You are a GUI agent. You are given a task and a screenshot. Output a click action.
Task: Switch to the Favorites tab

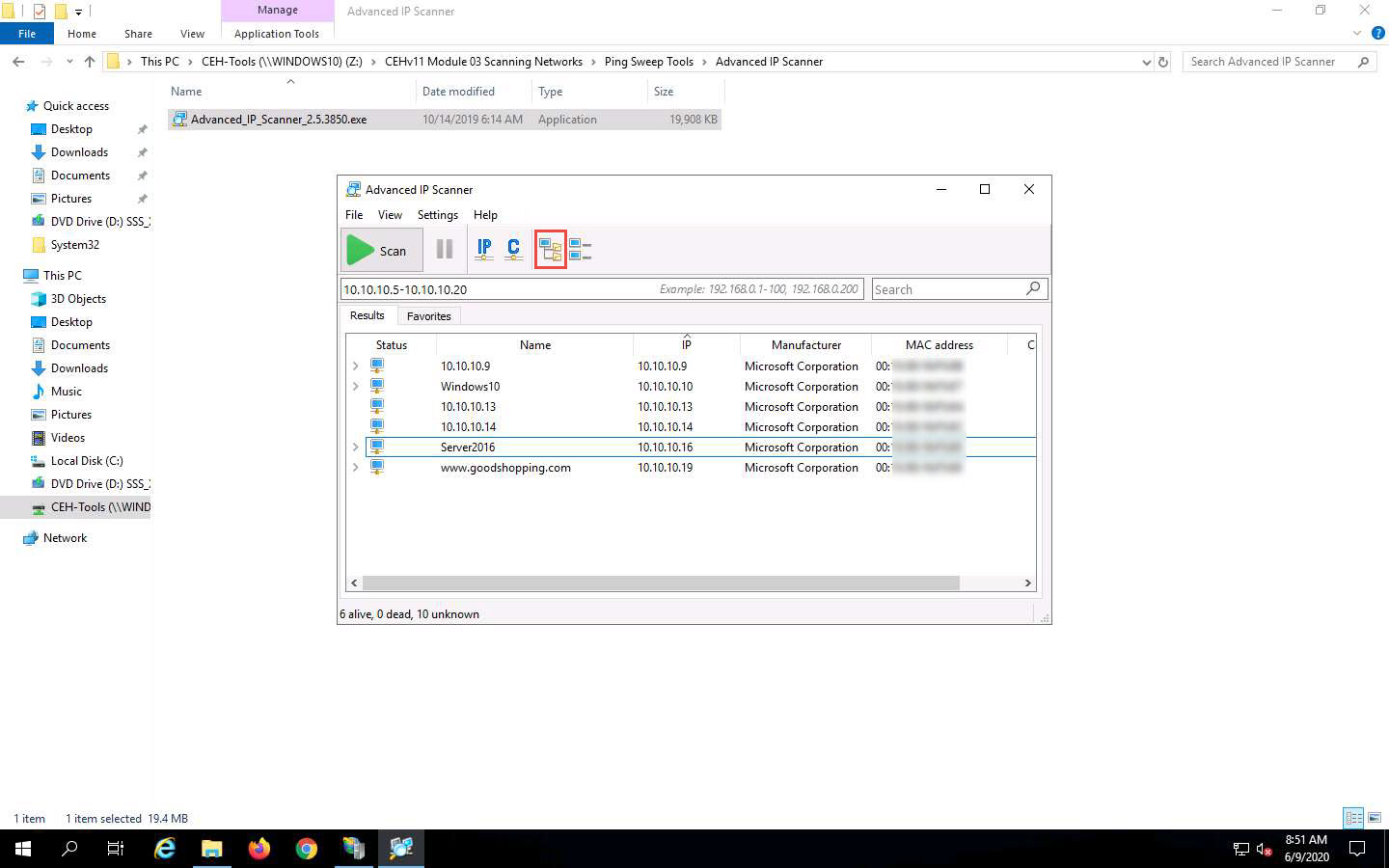428,316
